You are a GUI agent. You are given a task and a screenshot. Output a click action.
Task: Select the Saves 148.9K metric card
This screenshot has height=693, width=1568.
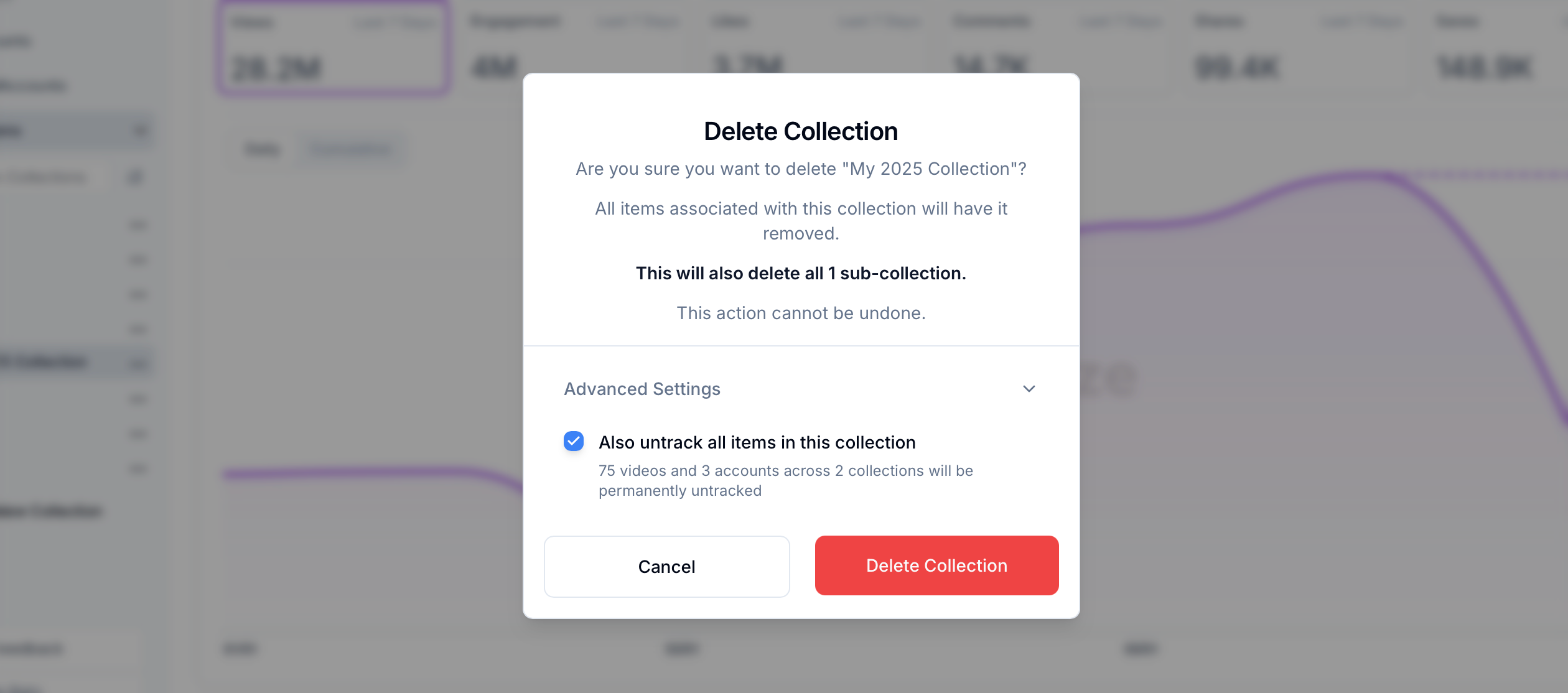(x=1493, y=49)
